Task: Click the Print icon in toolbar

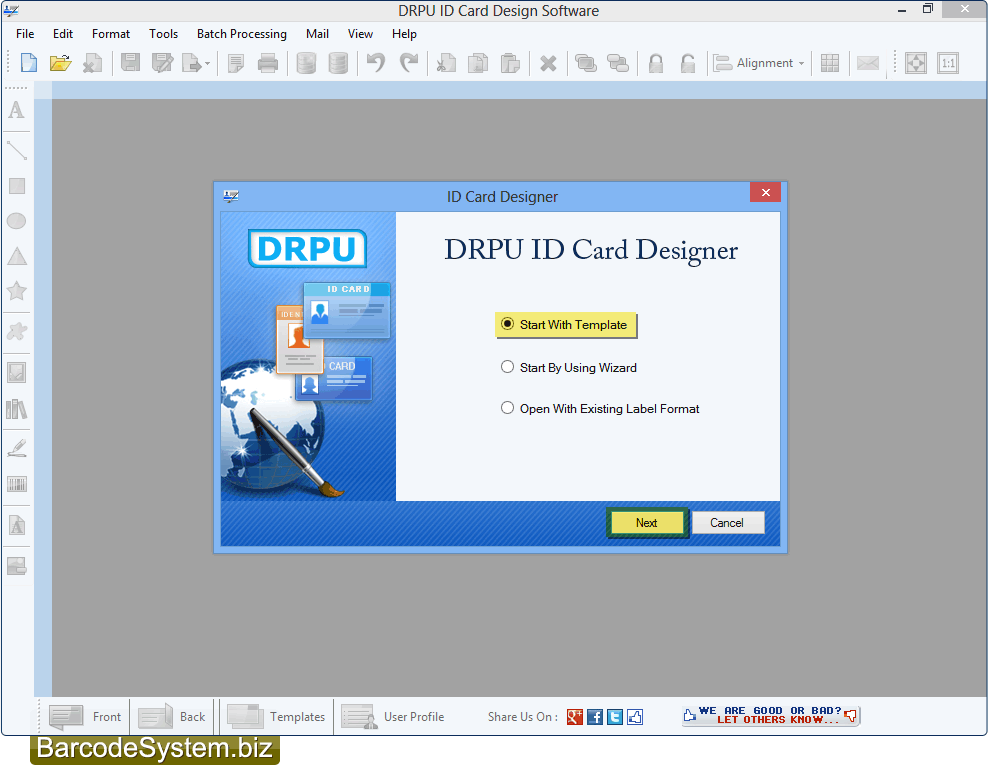Action: pyautogui.click(x=268, y=63)
